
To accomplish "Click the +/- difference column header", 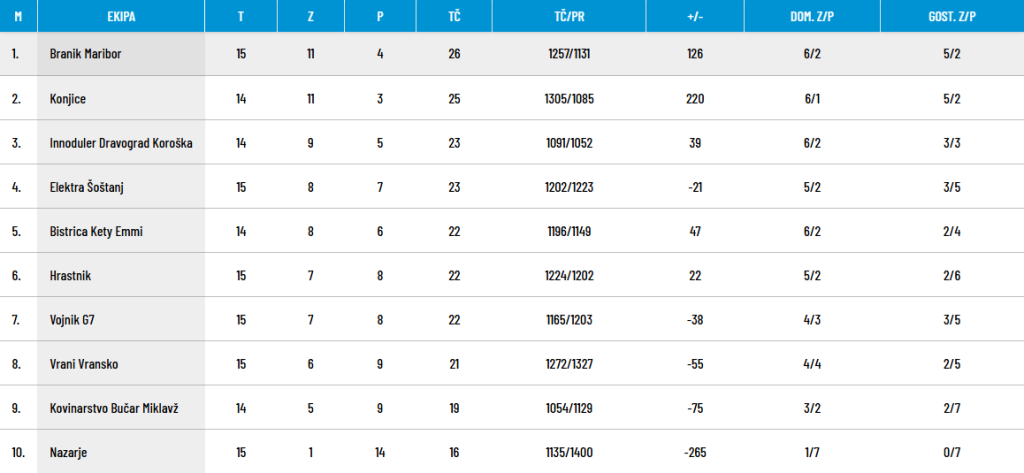I will (x=695, y=17).
